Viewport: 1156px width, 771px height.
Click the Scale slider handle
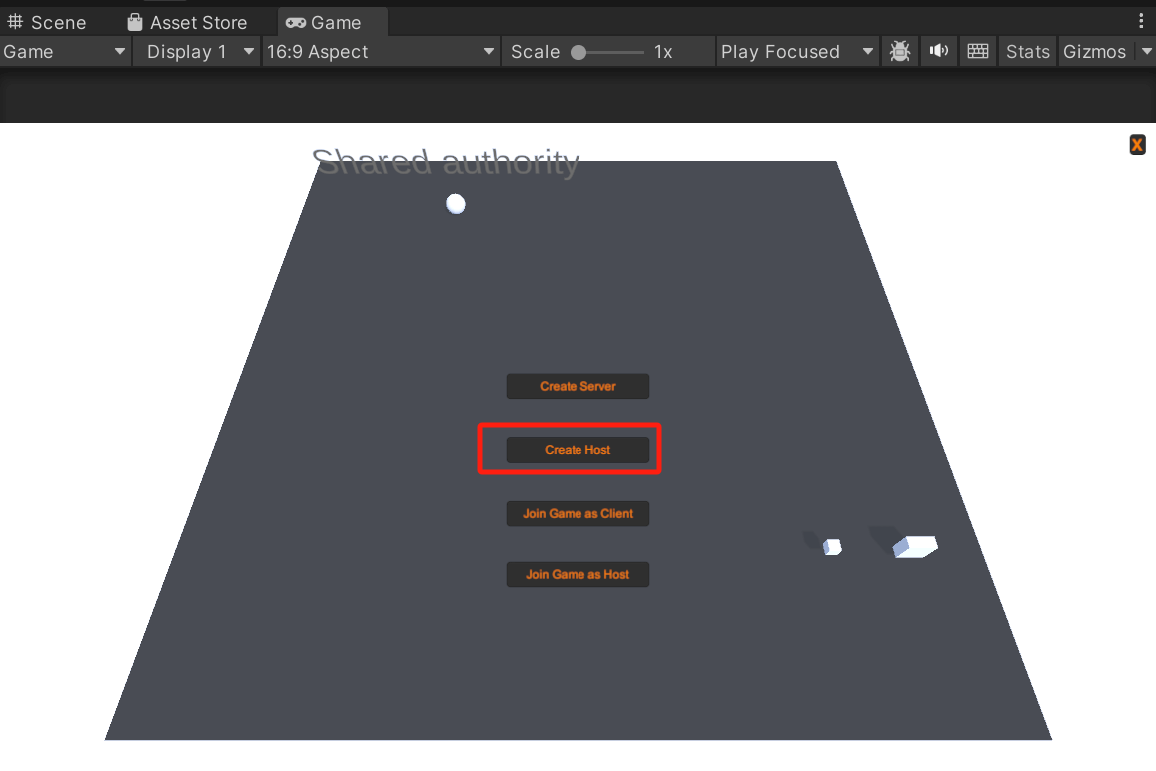pyautogui.click(x=578, y=52)
